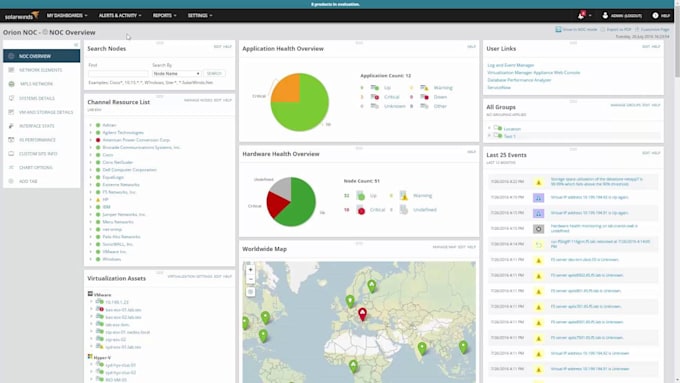Click the Palo Alto Networks node entry
The width and height of the screenshot is (680, 383).
[121, 237]
